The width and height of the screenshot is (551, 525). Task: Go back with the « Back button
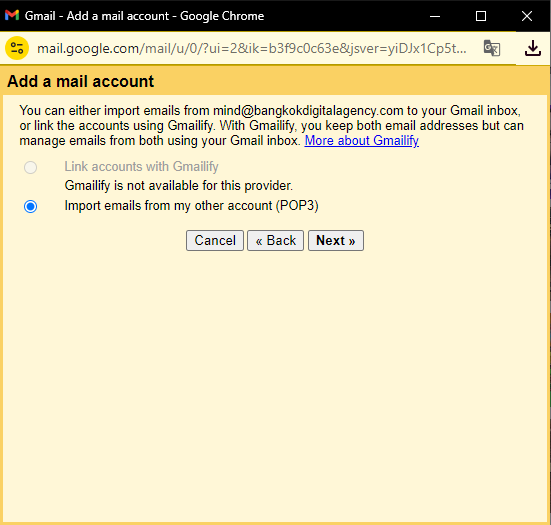pyautogui.click(x=276, y=240)
